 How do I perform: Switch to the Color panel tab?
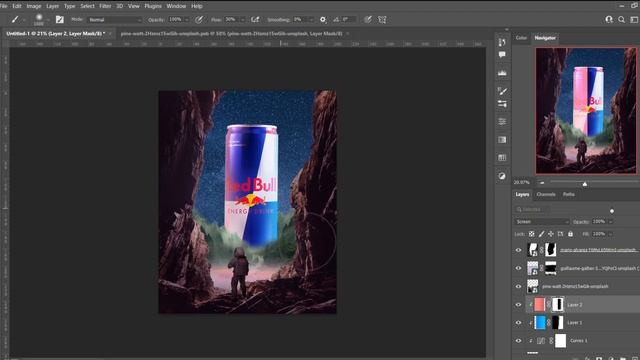coord(521,38)
